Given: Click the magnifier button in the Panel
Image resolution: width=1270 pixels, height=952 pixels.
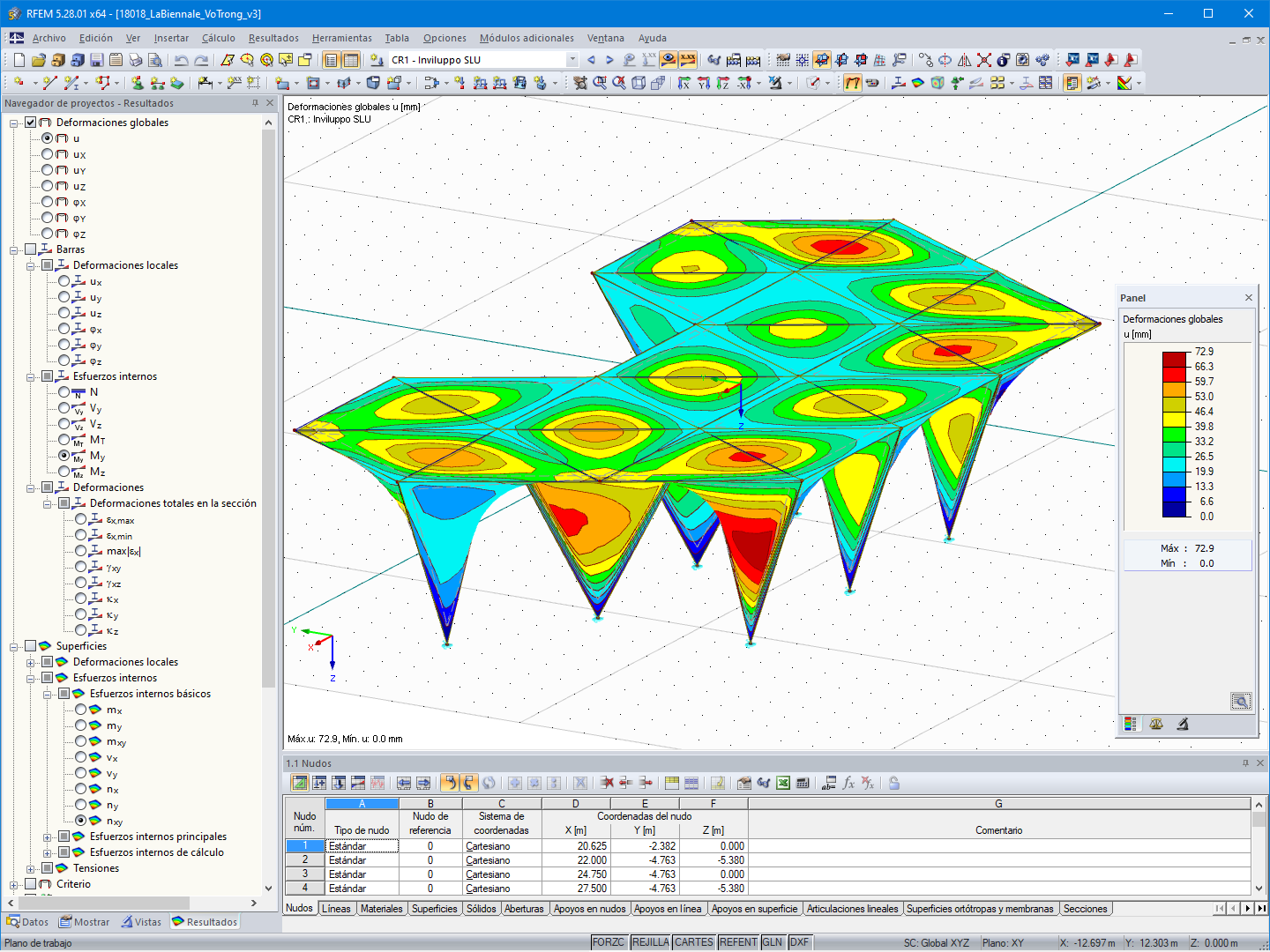Looking at the screenshot, I should tap(1241, 702).
